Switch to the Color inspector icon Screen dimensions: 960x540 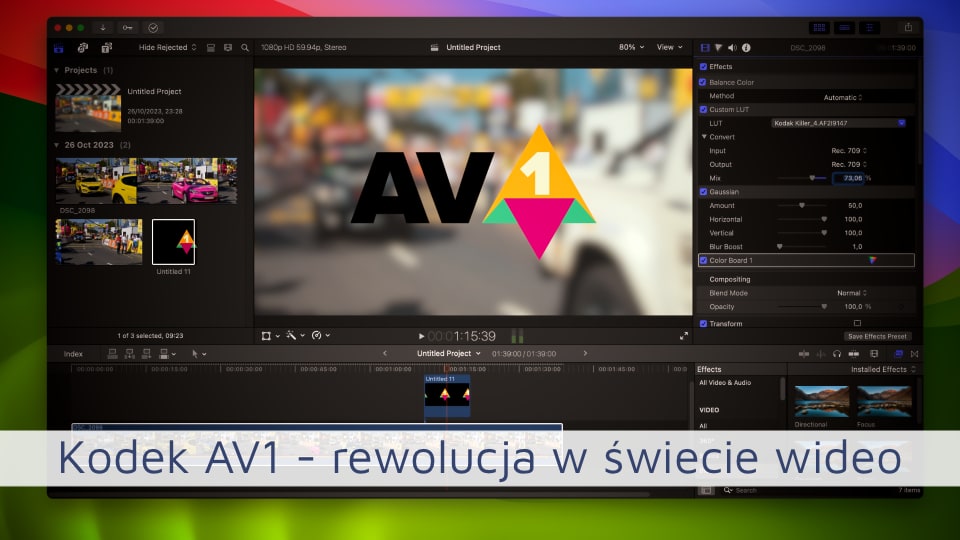[x=719, y=47]
